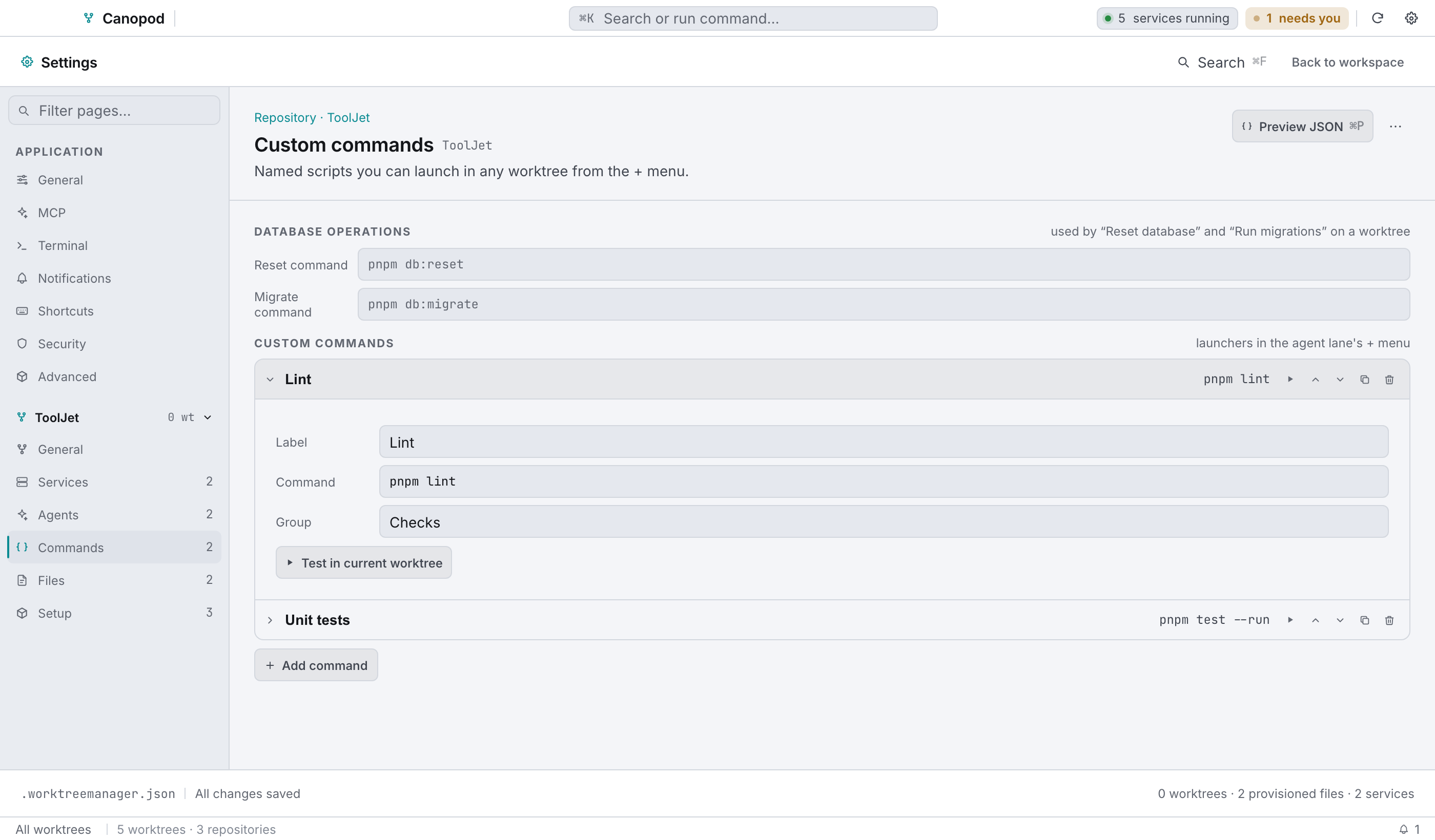The width and height of the screenshot is (1435, 840).
Task: Click the refresh icon in top bar
Action: [1378, 18]
